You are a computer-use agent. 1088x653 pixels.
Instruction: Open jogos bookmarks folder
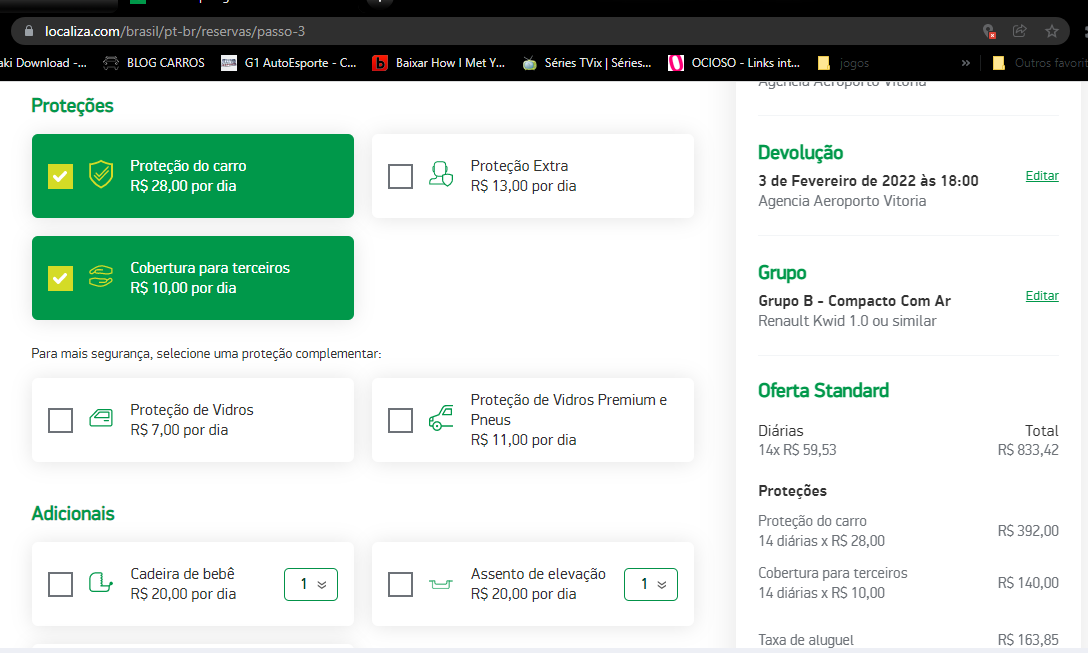[843, 63]
